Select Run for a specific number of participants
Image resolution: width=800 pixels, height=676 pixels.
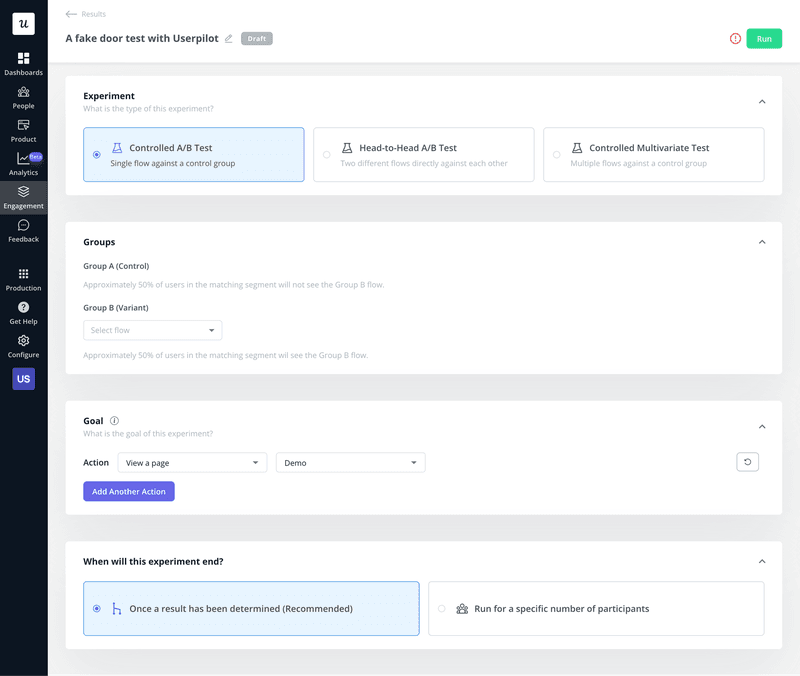click(x=596, y=608)
